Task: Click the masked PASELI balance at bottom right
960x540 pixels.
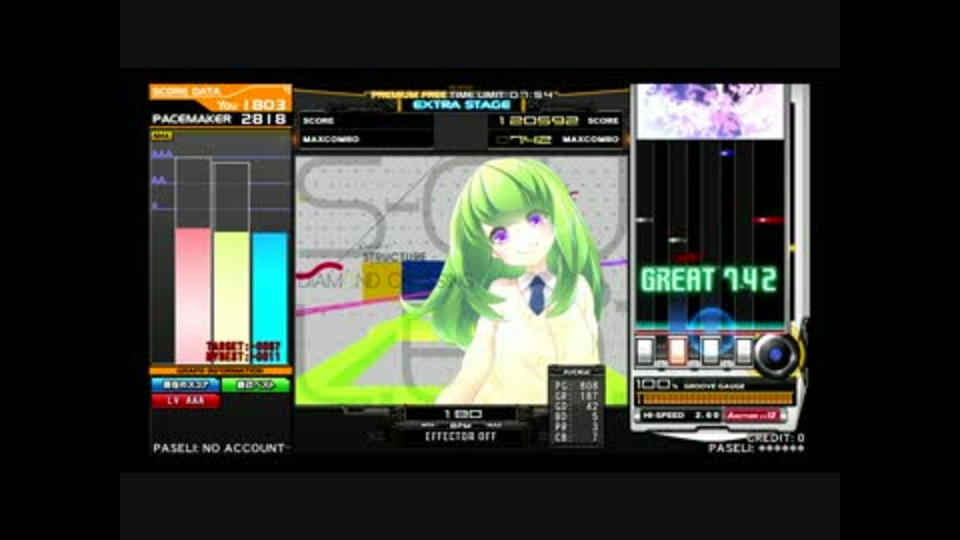Action: click(x=756, y=448)
